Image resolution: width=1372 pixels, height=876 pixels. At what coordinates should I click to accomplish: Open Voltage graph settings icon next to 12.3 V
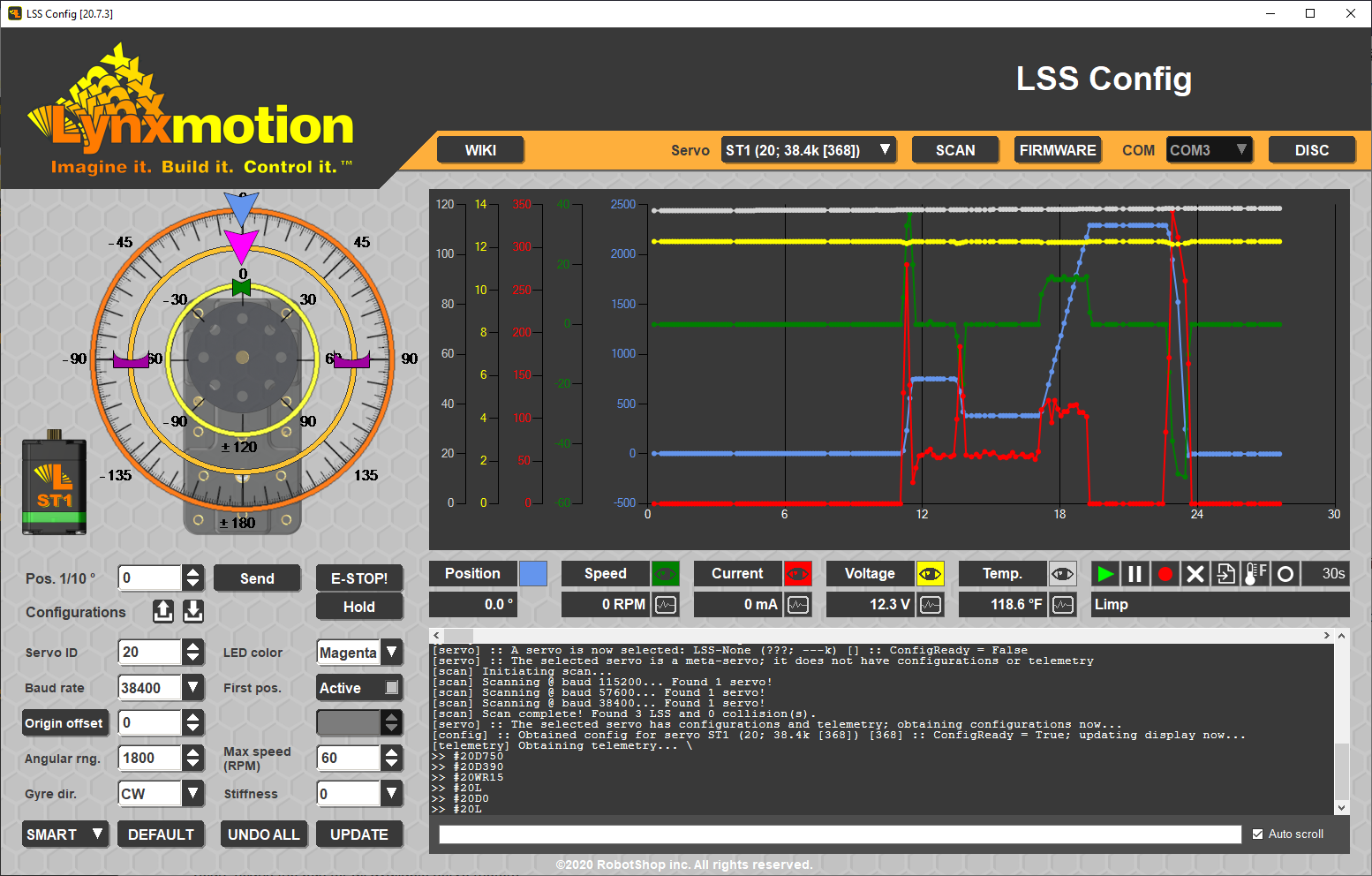(x=931, y=605)
